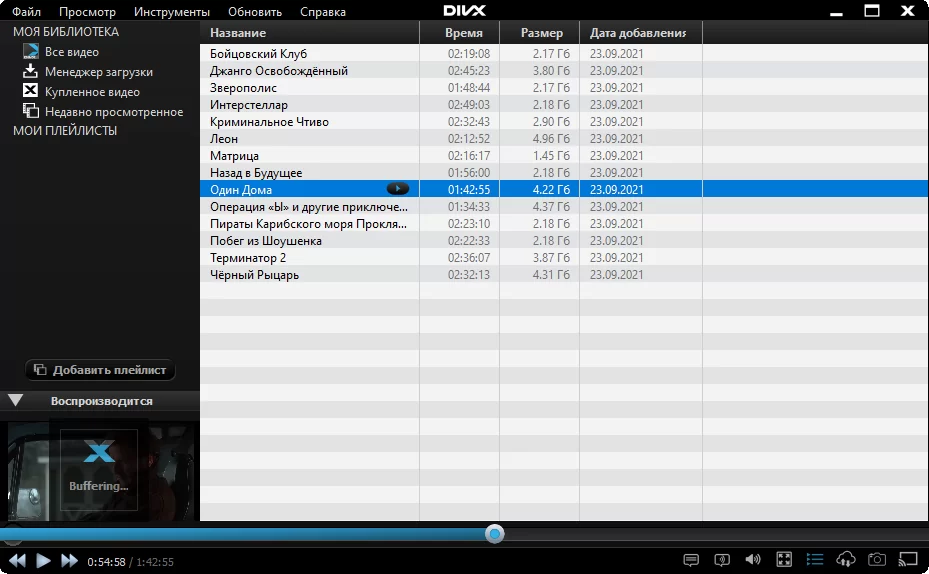Screen dimensions: 929x574
Task: Open the Инструменты menu
Action: [x=172, y=12]
